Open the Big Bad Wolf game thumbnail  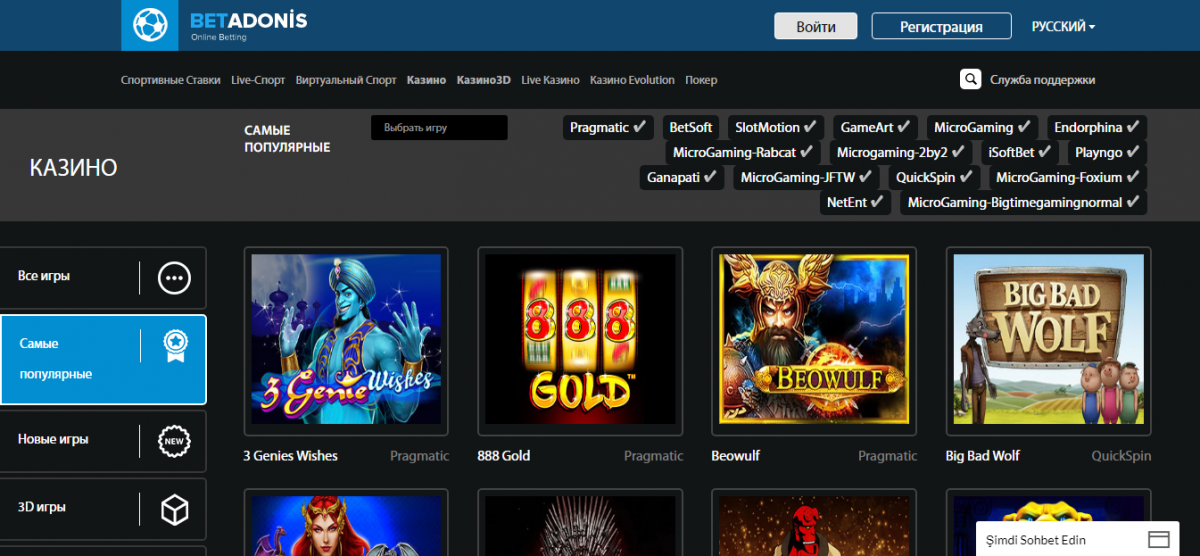[x=1048, y=340]
